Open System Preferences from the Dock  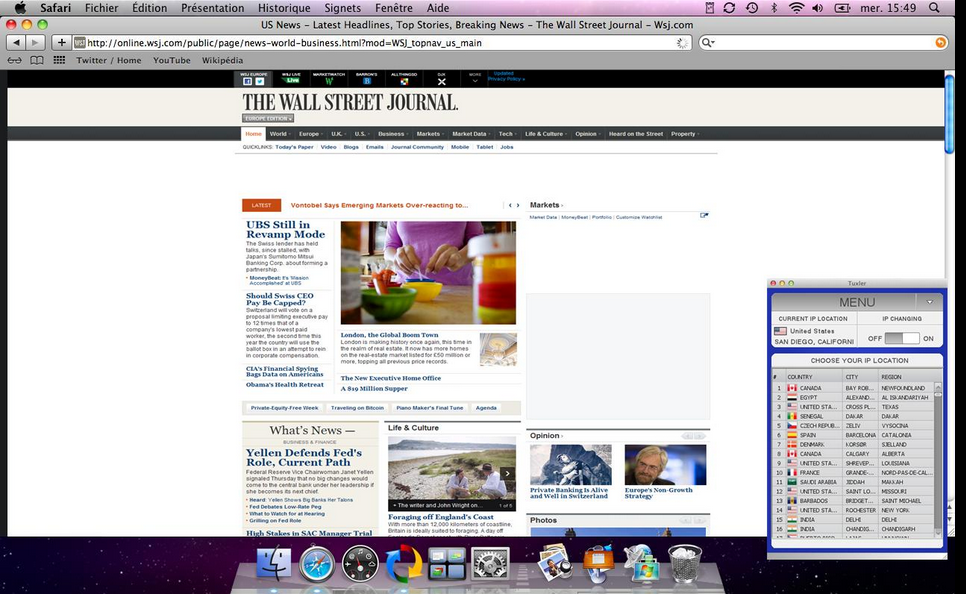click(x=490, y=563)
